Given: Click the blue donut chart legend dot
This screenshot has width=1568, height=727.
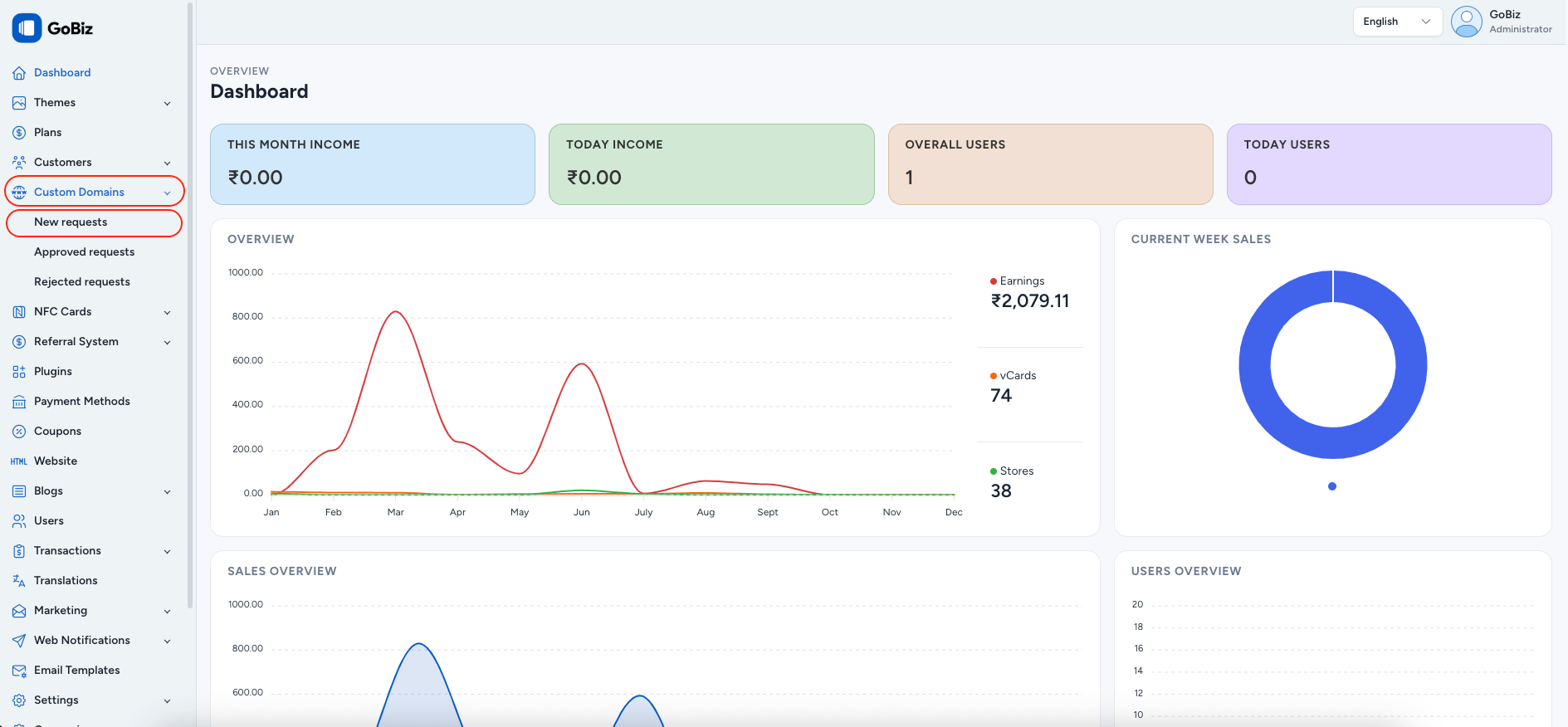Looking at the screenshot, I should pyautogui.click(x=1332, y=486).
